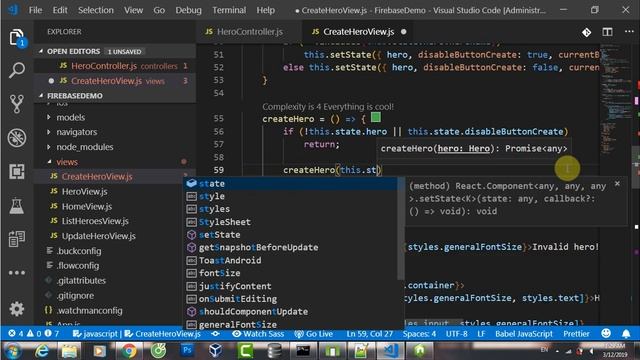Switch to the HeroController.js tab
Screen dimensions: 640x360
249,31
